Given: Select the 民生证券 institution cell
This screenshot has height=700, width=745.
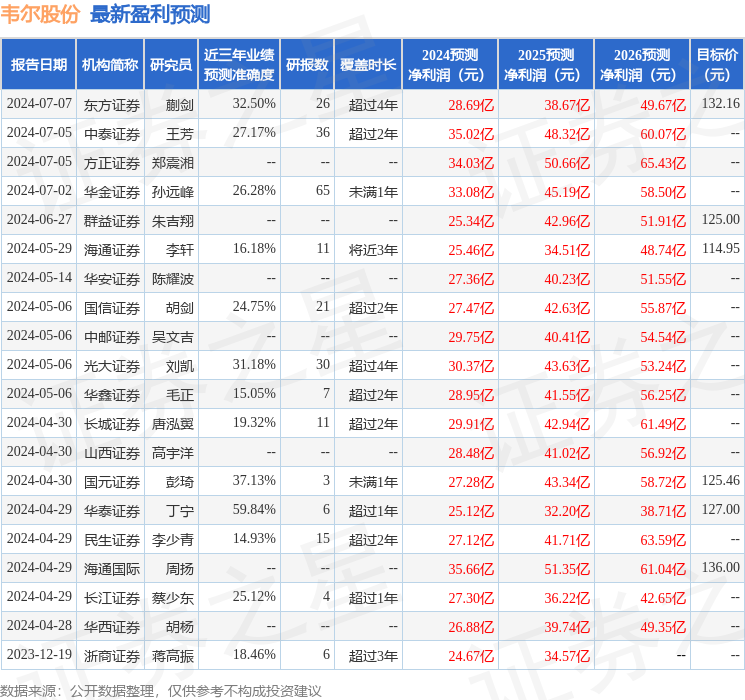Looking at the screenshot, I should 112,540.
